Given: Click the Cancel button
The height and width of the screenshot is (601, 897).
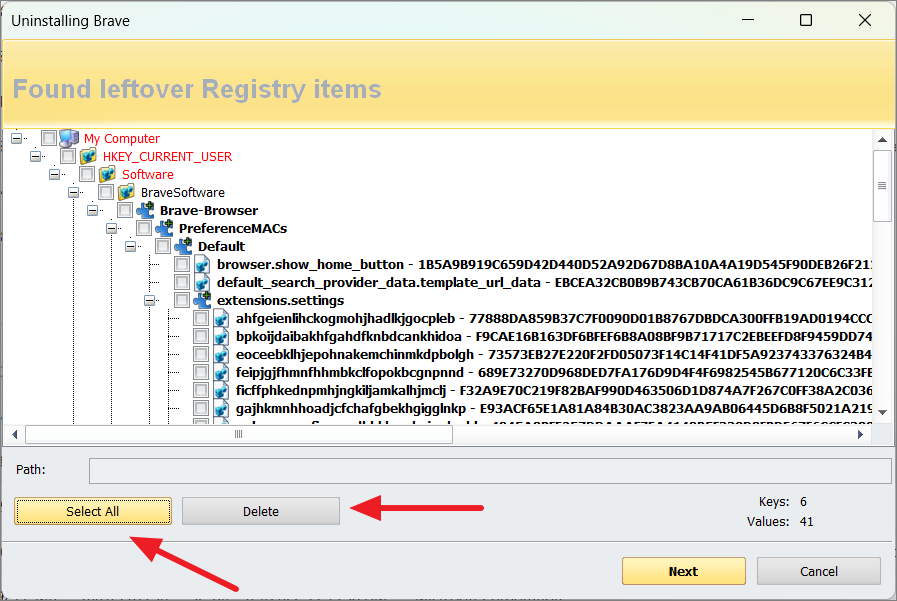Looking at the screenshot, I should pyautogui.click(x=819, y=571).
